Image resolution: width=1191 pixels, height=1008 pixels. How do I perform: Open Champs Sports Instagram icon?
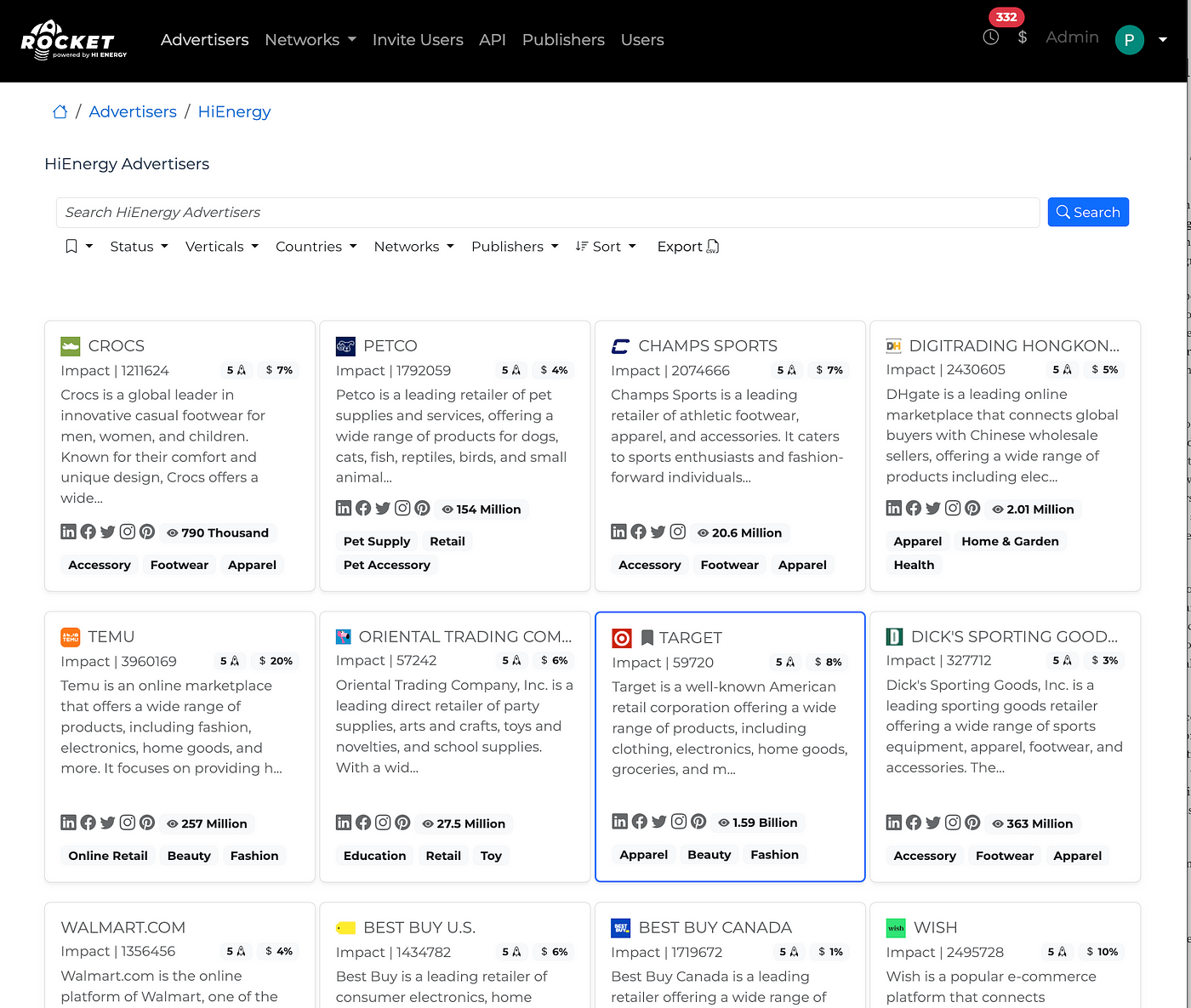(x=678, y=532)
